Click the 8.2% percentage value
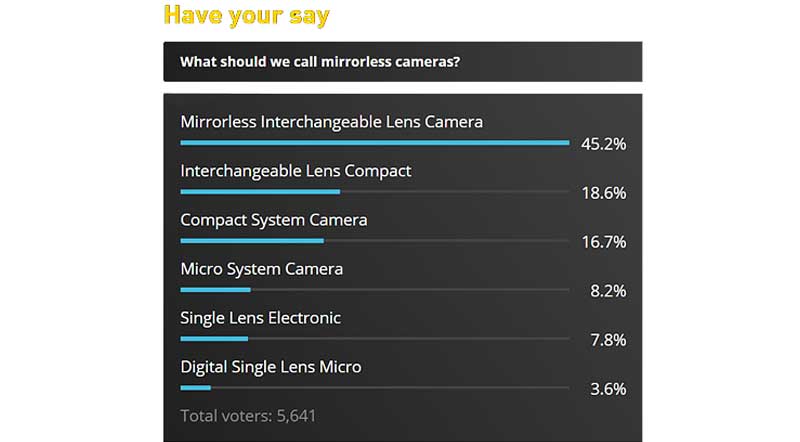 coord(608,291)
